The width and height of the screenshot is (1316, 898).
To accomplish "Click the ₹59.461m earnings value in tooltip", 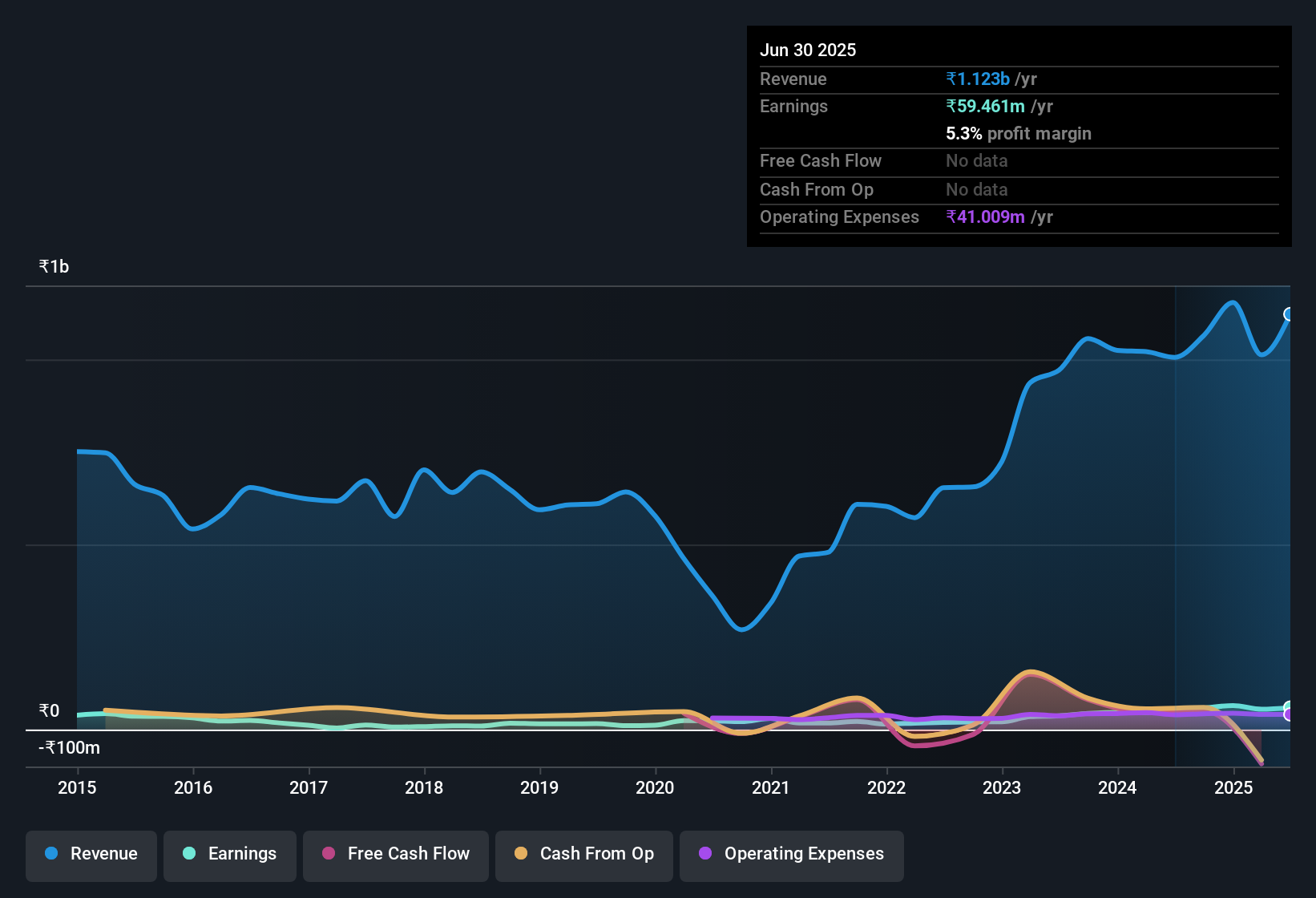I will click(x=985, y=106).
